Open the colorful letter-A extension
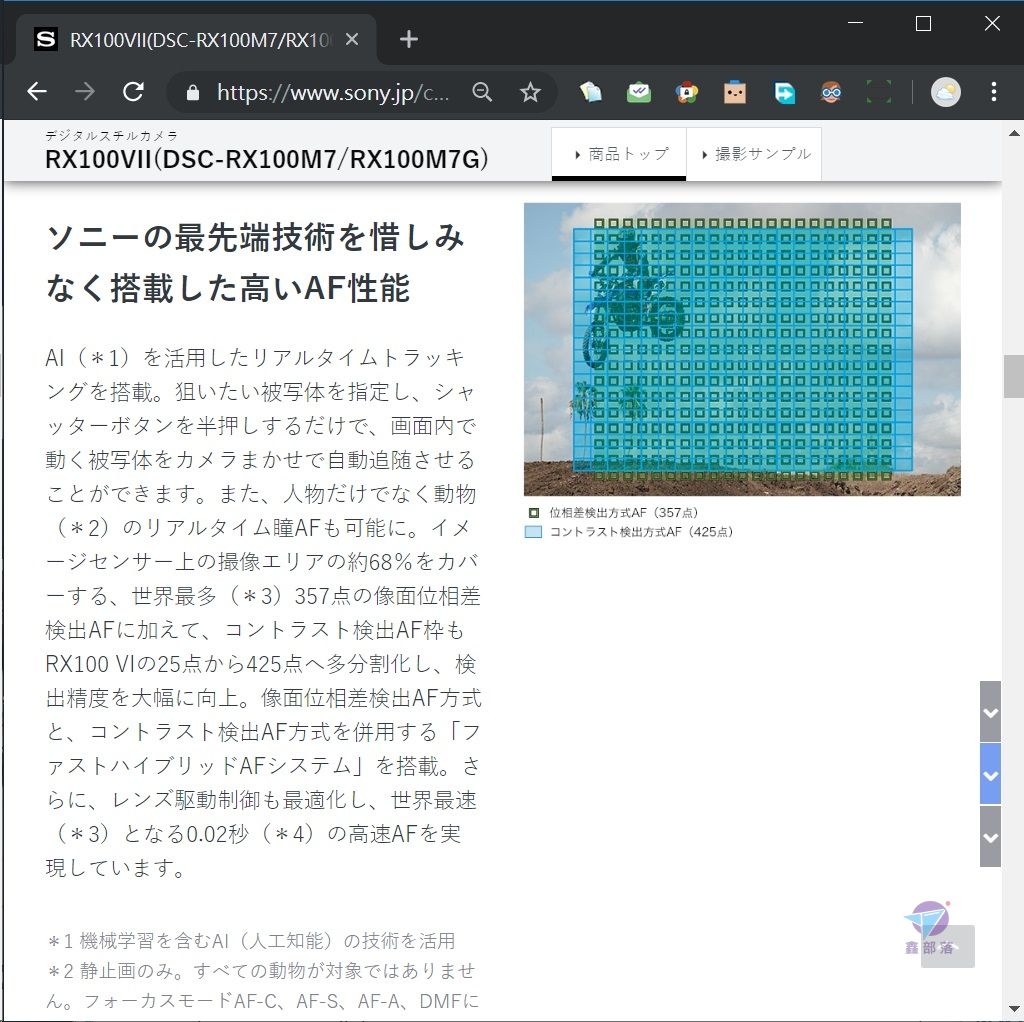 pyautogui.click(x=687, y=92)
